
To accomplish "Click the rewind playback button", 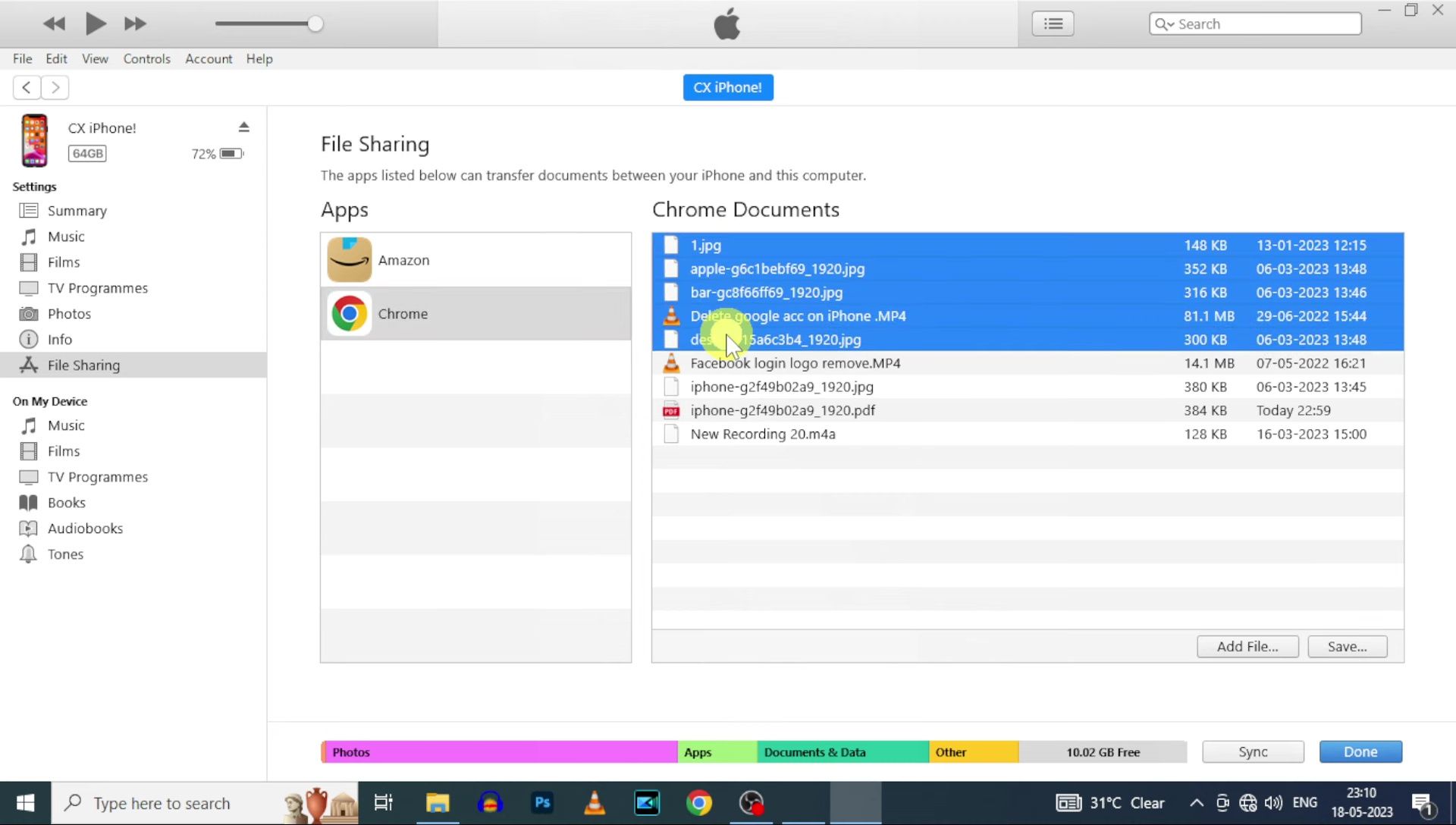I will [x=54, y=24].
